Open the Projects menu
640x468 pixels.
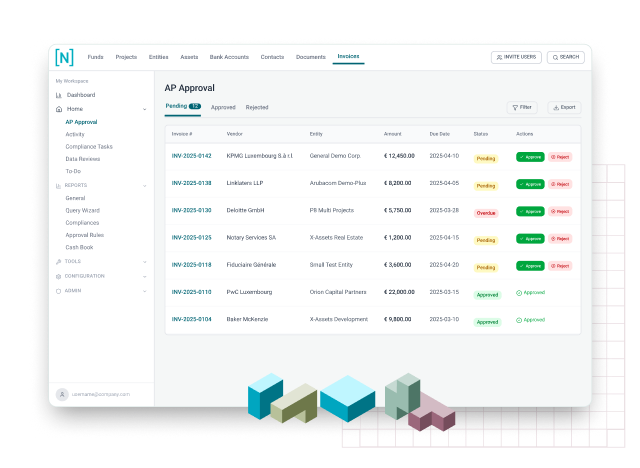(x=126, y=57)
